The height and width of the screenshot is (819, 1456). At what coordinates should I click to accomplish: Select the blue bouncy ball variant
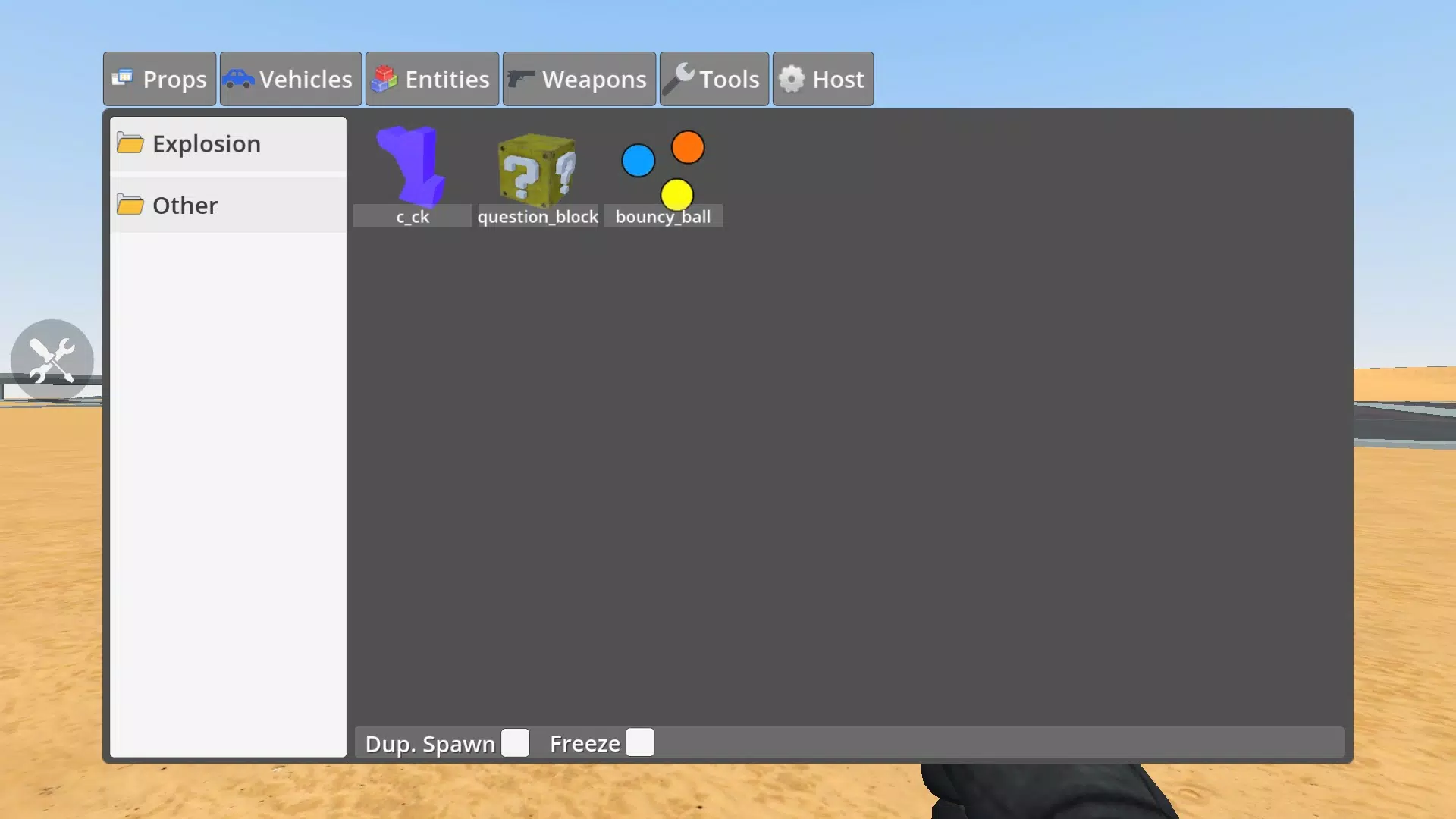coord(638,160)
